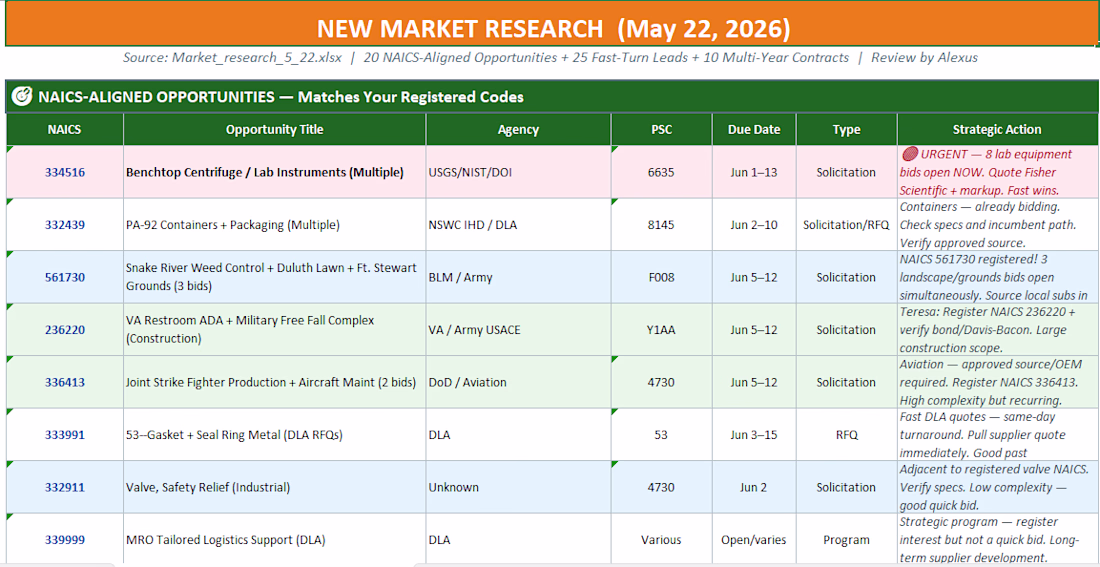This screenshot has width=1100, height=567.
Task: Select the Adjacent to registered valve NAICS cell
Action: 998,488
